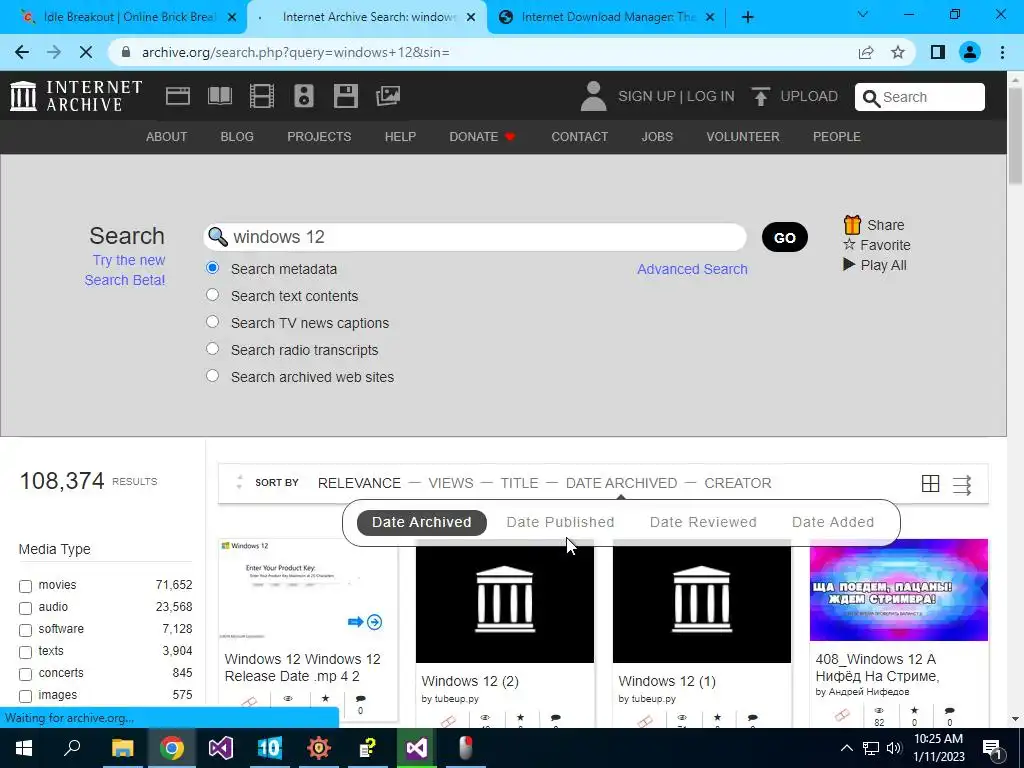The height and width of the screenshot is (768, 1024).
Task: Click the GO search button
Action: [x=784, y=237]
